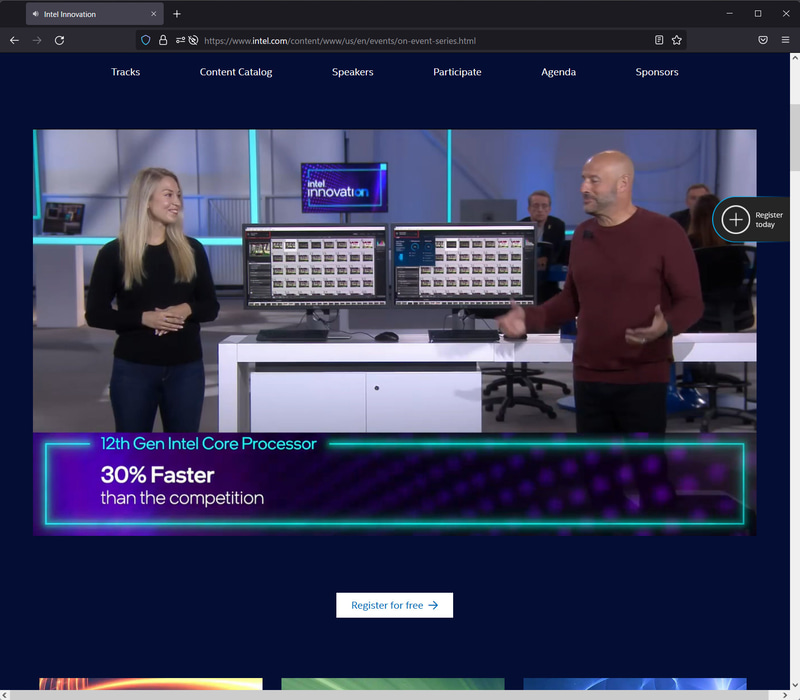The height and width of the screenshot is (700, 800).
Task: Click the scroll up arrow
Action: pyautogui.click(x=795, y=58)
